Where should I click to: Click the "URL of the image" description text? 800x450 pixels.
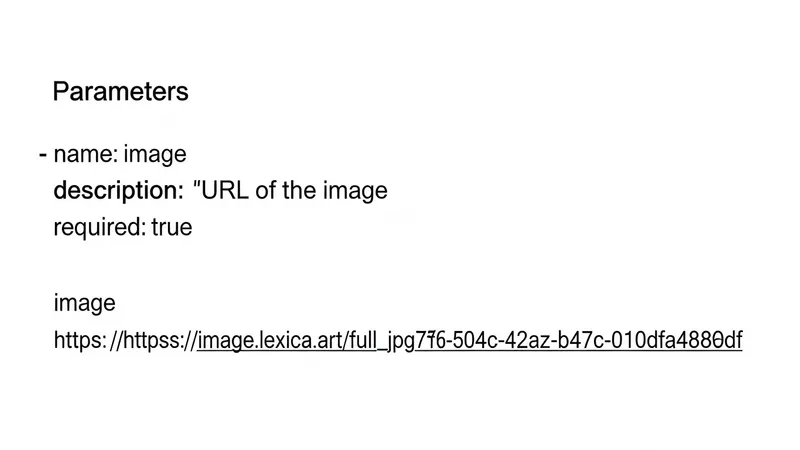[295, 190]
